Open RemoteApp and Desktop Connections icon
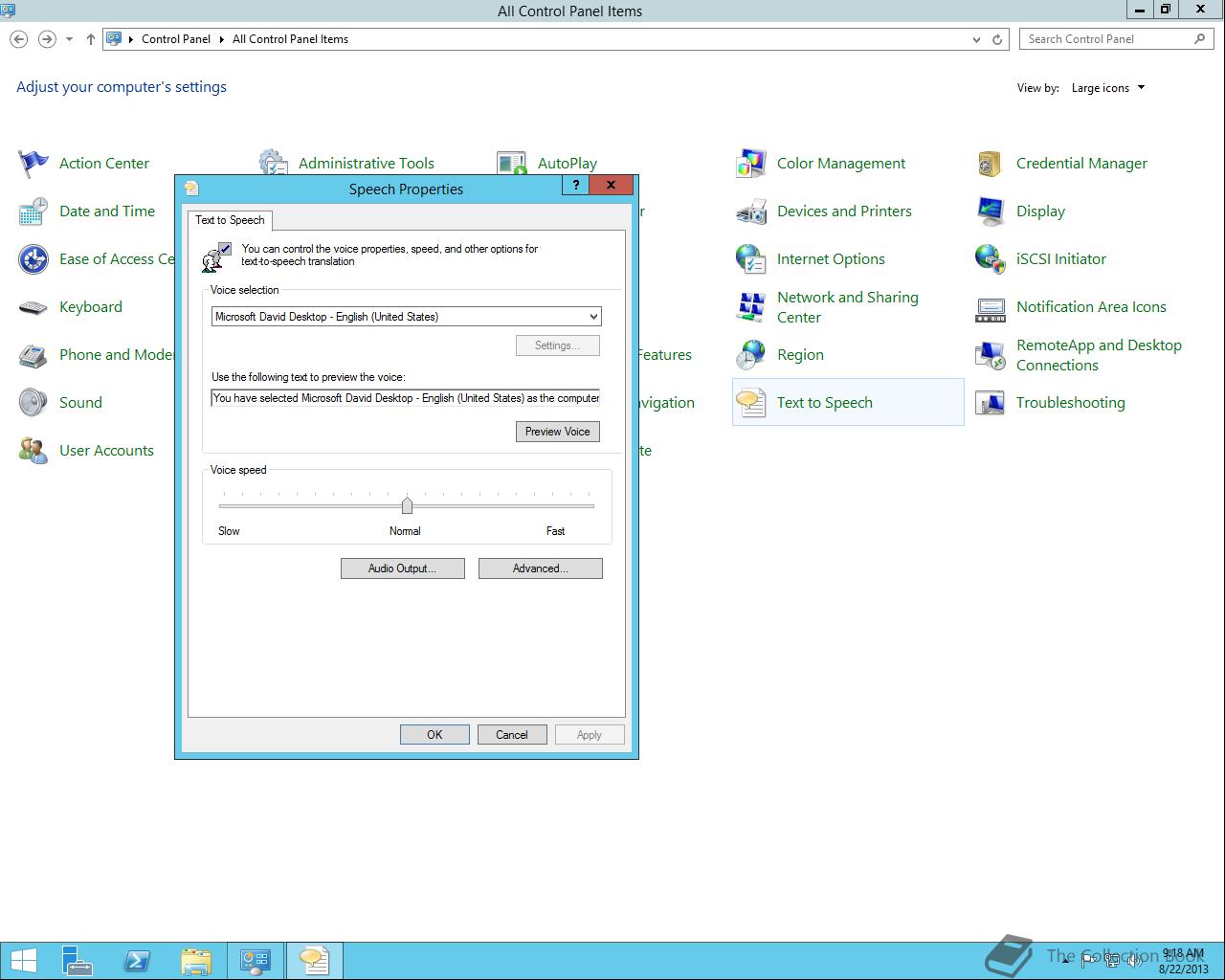This screenshot has width=1225, height=980. tap(991, 355)
